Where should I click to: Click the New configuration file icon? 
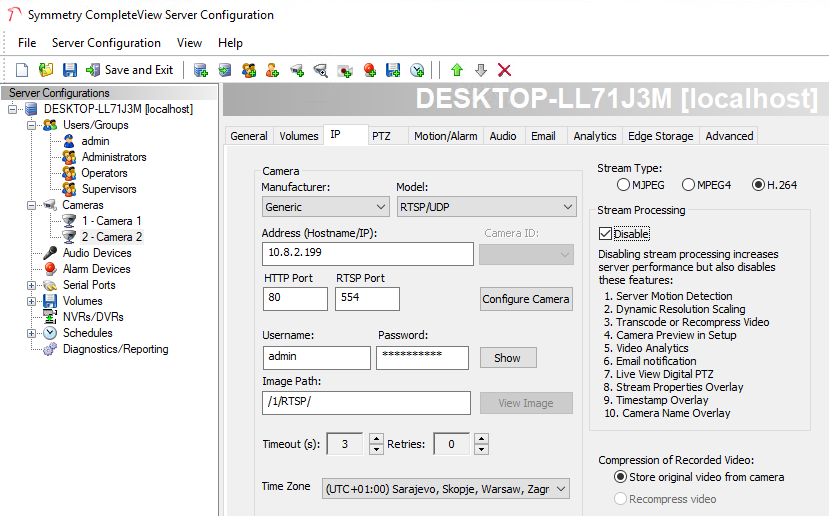(x=21, y=70)
